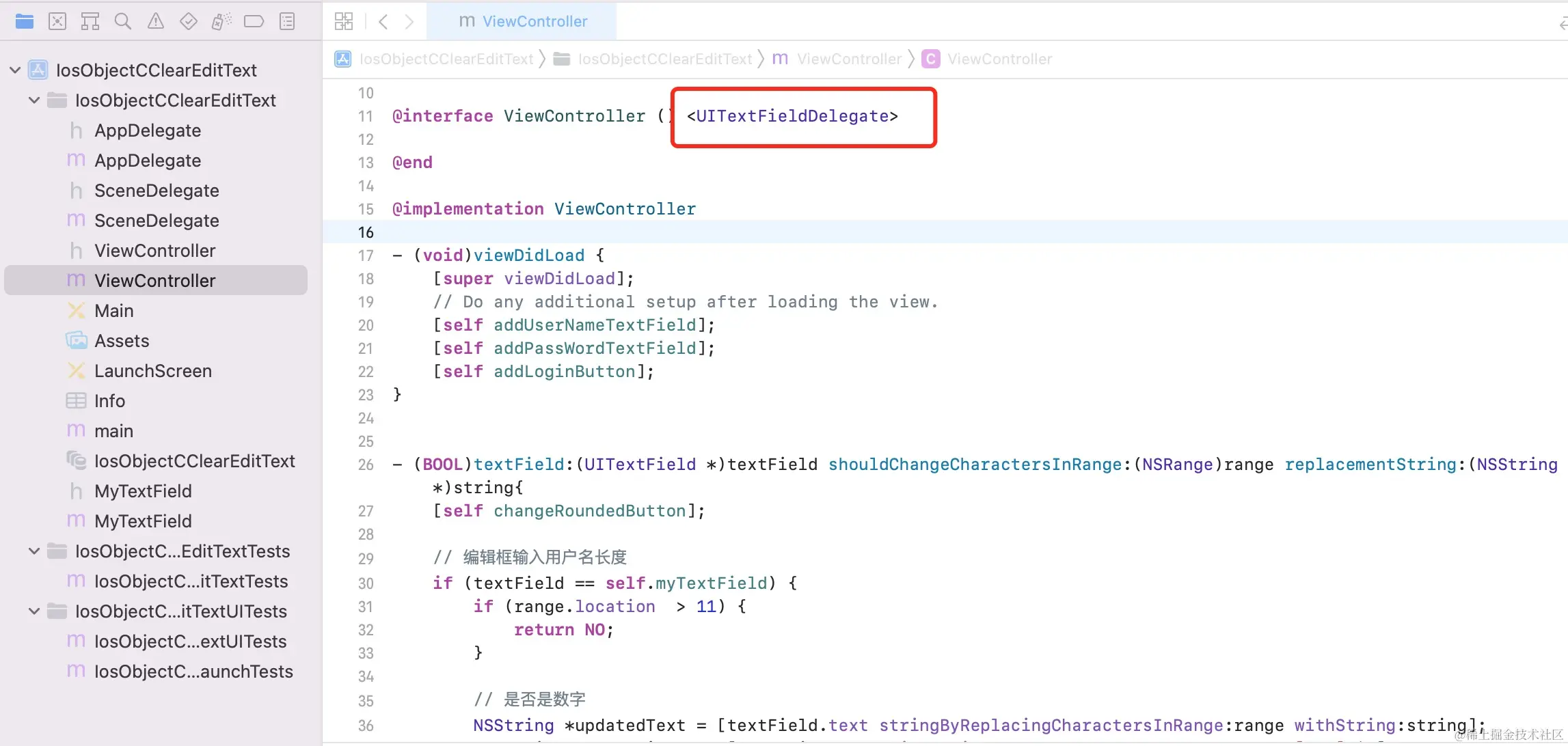Viewport: 1568px width, 746px height.
Task: Open the Assets catalog
Action: [122, 341]
